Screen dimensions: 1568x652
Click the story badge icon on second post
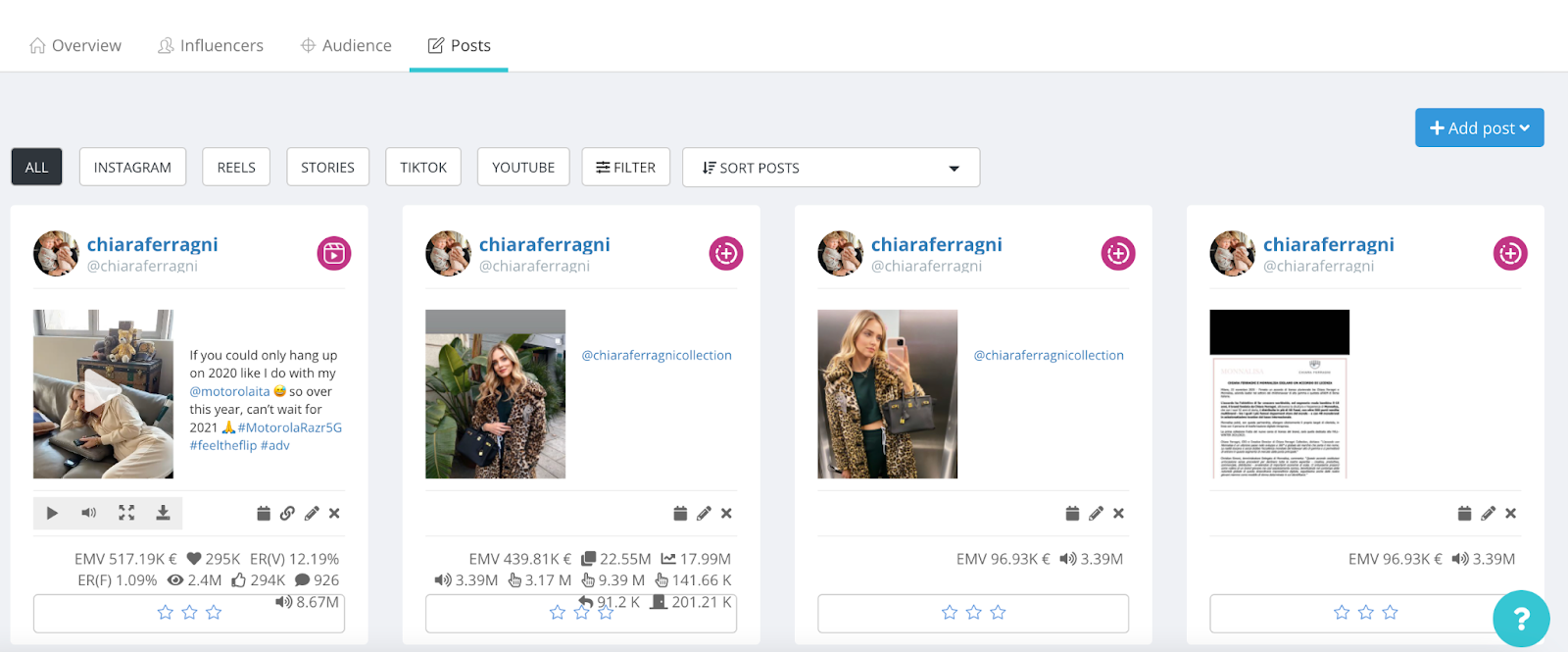click(x=726, y=254)
